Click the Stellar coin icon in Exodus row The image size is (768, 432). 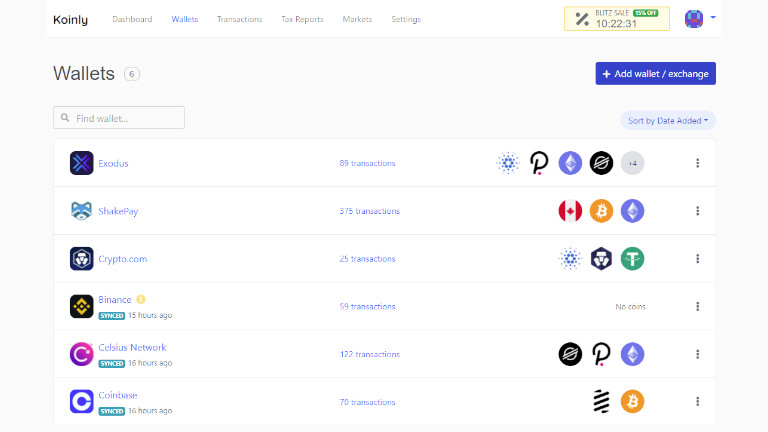[x=601, y=163]
